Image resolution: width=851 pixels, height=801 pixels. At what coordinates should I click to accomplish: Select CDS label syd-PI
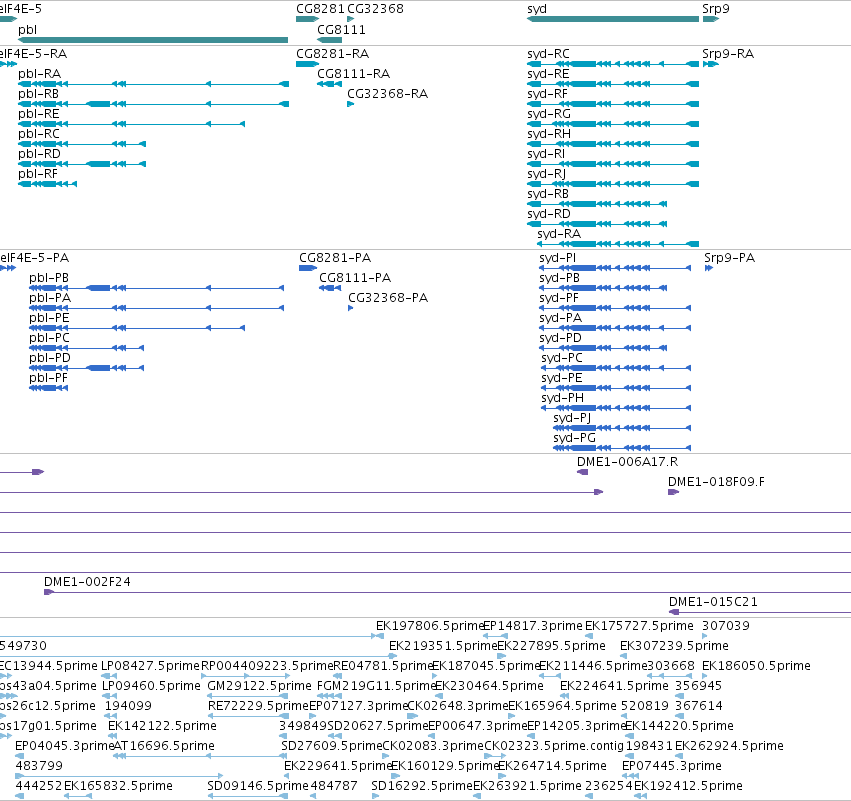557,258
